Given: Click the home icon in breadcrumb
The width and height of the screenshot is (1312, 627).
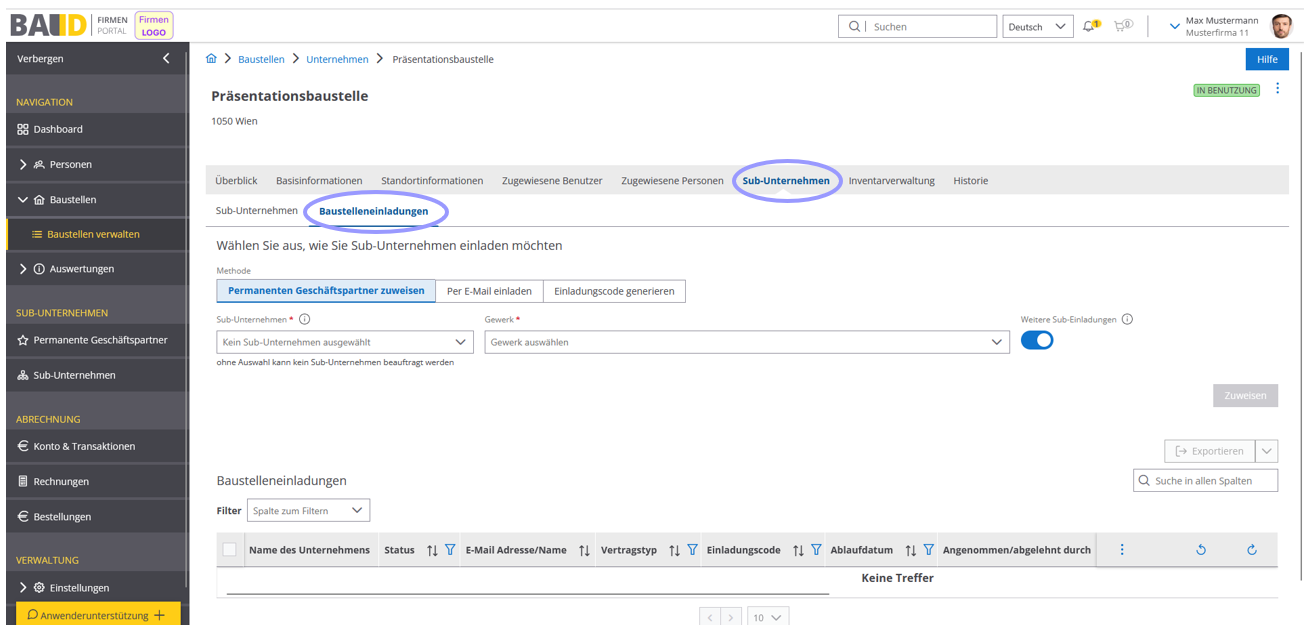Looking at the screenshot, I should coord(211,59).
